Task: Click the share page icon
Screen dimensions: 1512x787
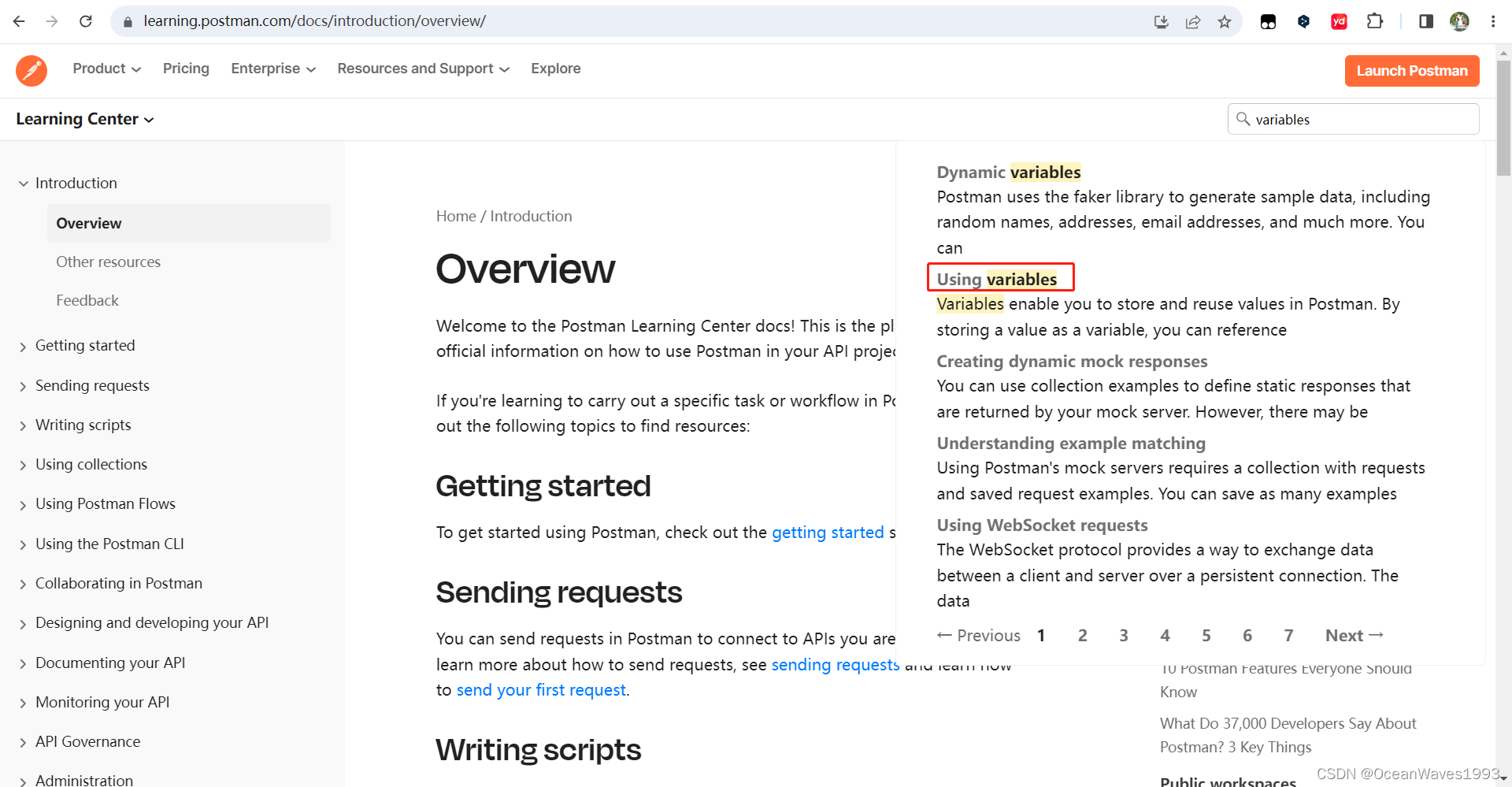Action: [1193, 22]
